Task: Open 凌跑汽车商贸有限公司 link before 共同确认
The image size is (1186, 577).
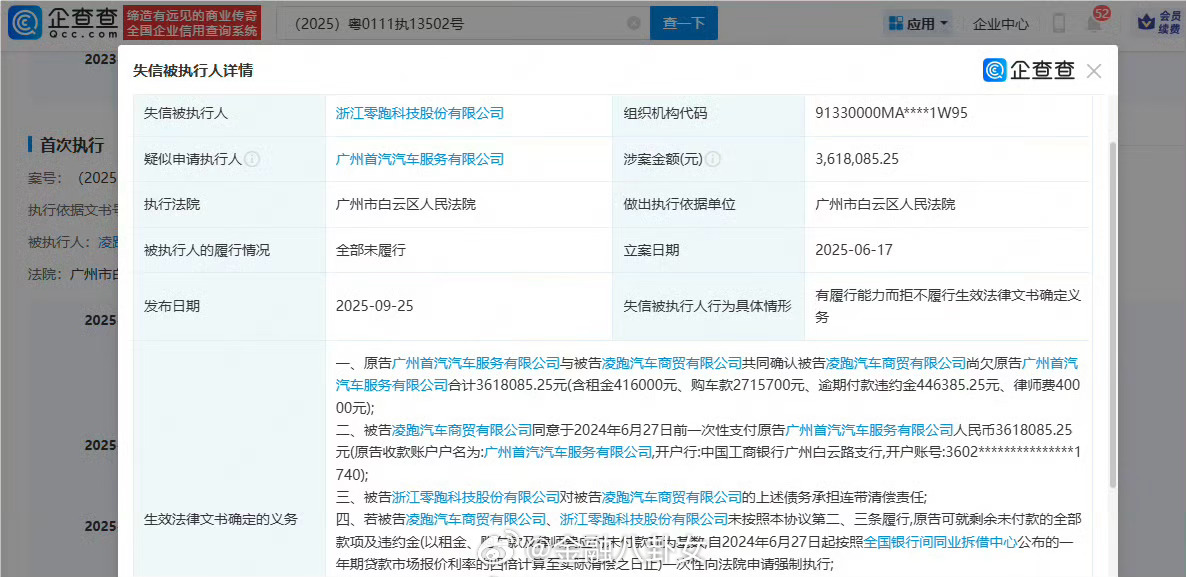Action: coord(672,363)
